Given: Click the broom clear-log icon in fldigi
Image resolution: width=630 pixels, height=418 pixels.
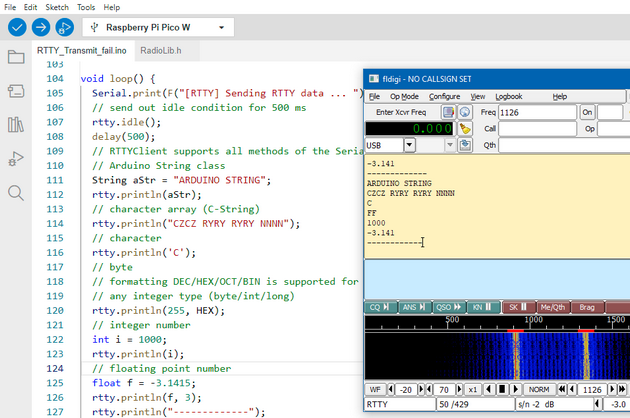Looking at the screenshot, I should [x=465, y=129].
